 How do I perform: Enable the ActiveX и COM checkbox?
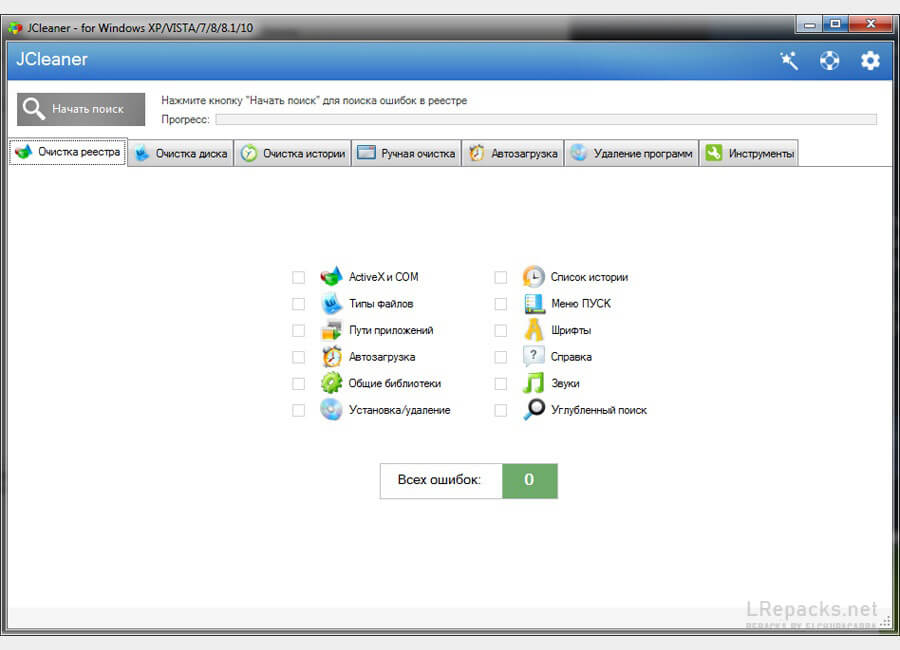point(298,278)
